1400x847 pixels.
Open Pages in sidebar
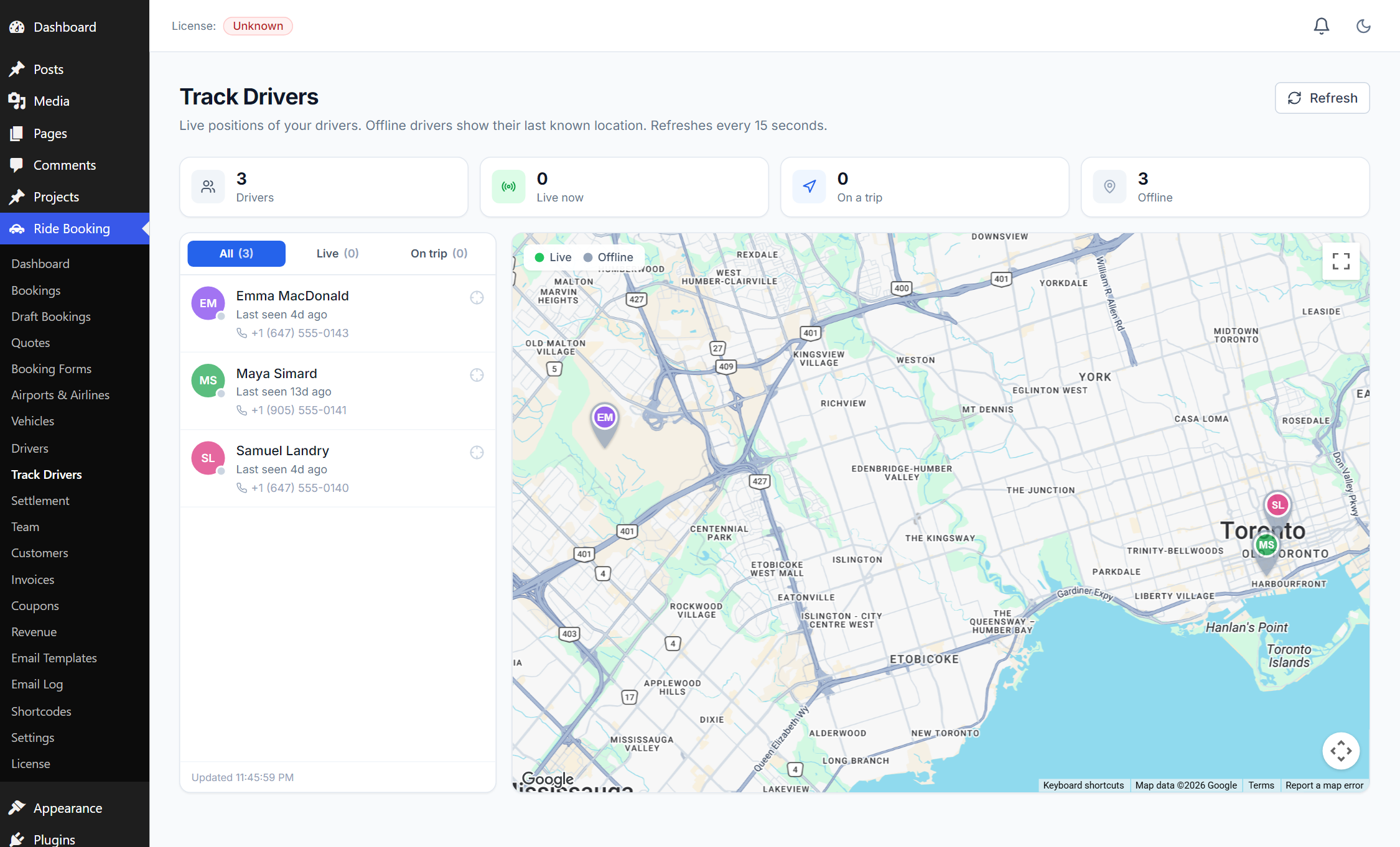75,133
